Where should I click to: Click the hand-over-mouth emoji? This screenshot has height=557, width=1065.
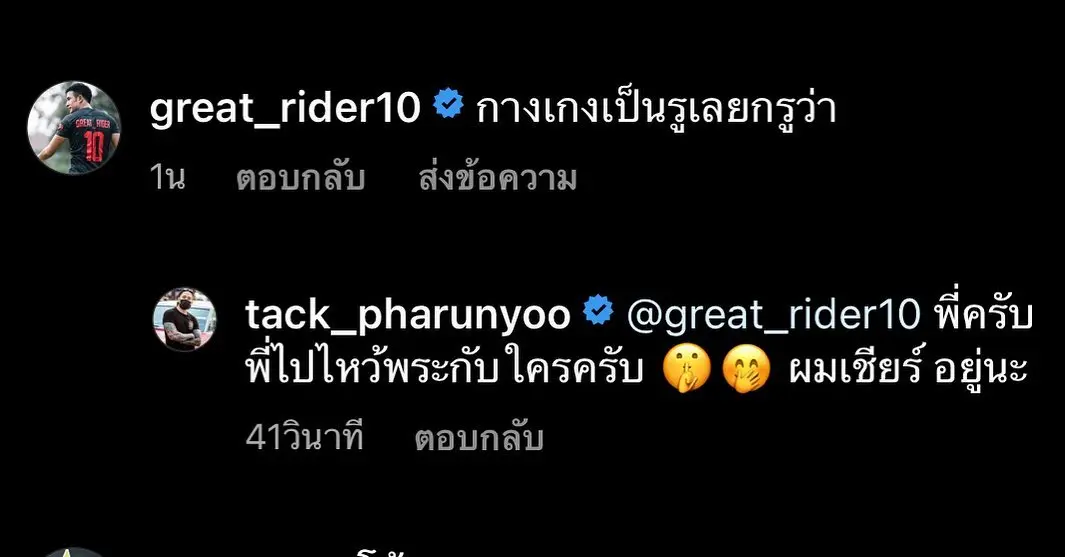pos(746,370)
